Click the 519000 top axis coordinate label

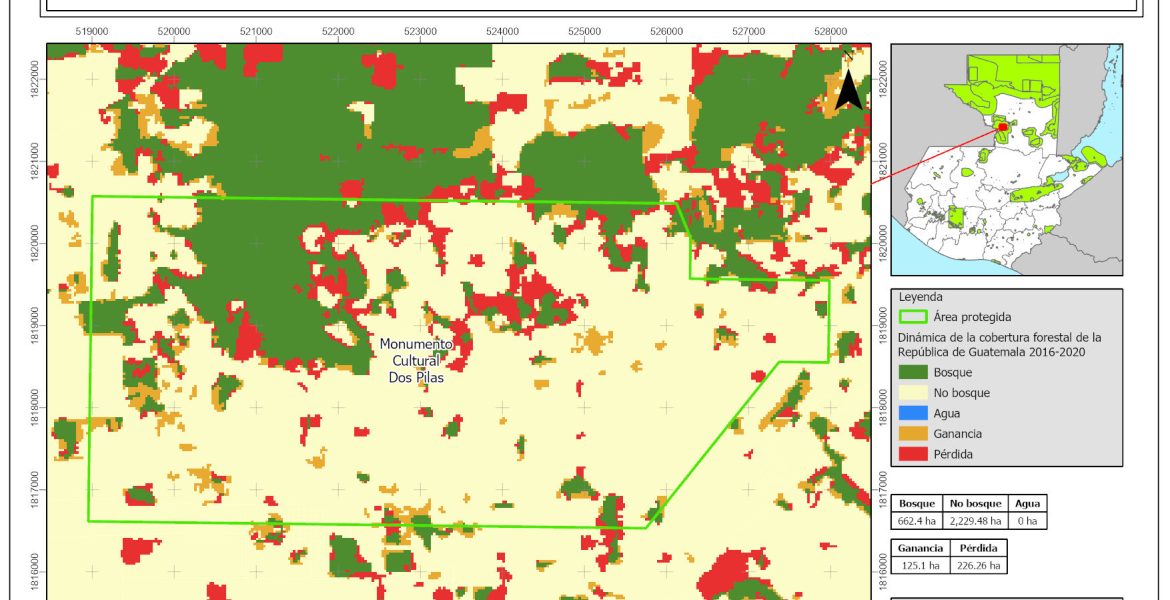point(93,31)
